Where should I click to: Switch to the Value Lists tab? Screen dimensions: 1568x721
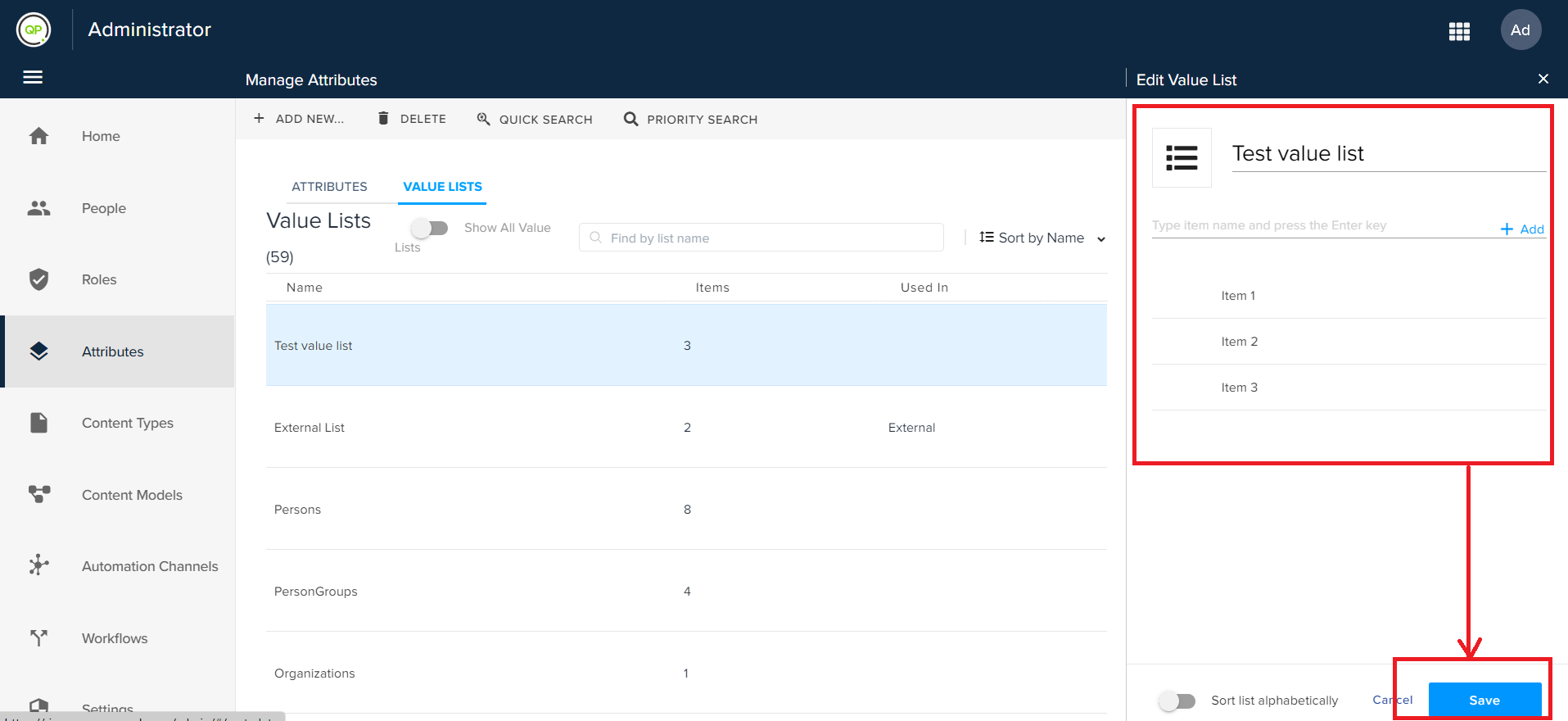click(x=442, y=187)
